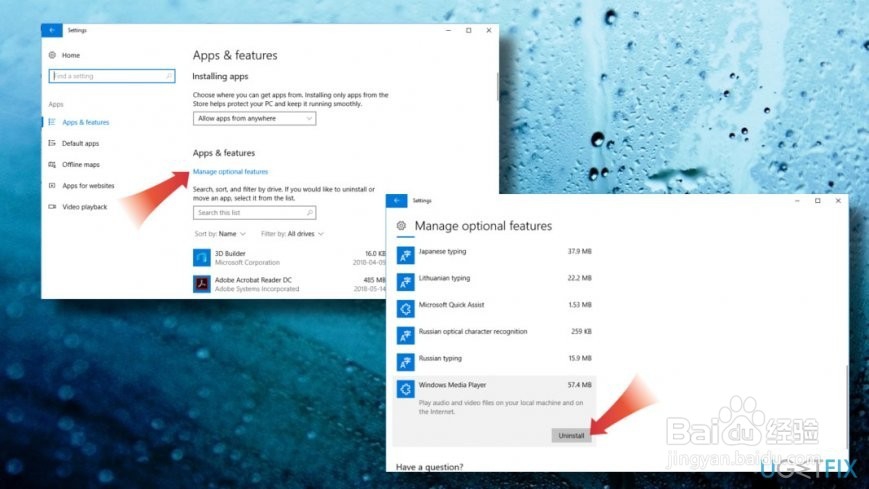Select Default apps in the sidebar
The width and height of the screenshot is (869, 489).
pyautogui.click(x=80, y=143)
